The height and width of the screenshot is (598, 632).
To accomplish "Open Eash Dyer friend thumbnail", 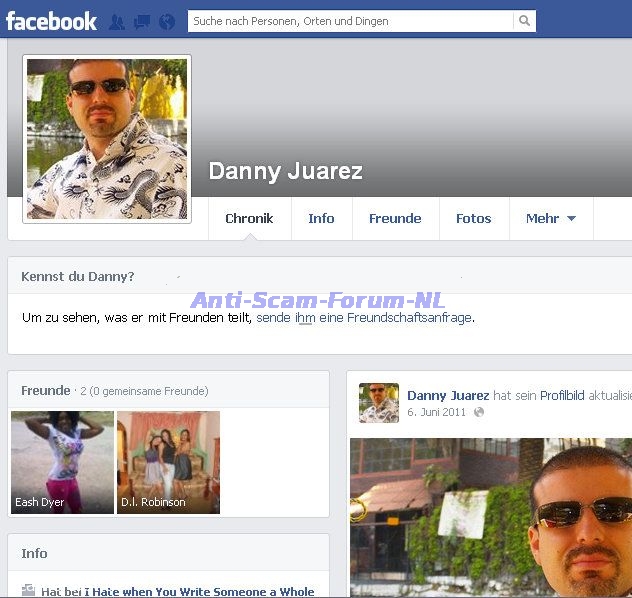I will [x=62, y=462].
